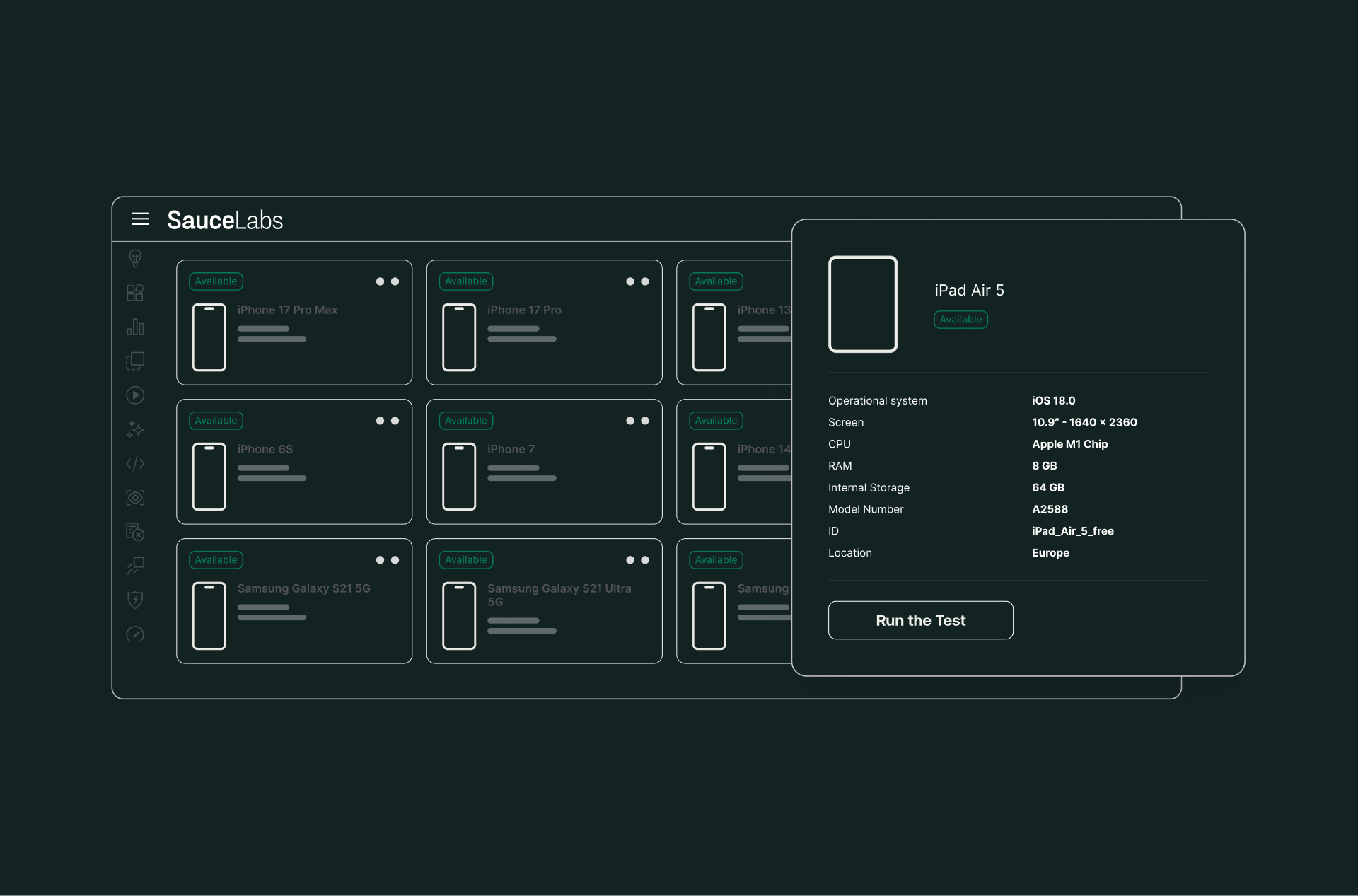Open the code brackets sidebar icon
Image resolution: width=1358 pixels, height=896 pixels.
click(x=135, y=464)
